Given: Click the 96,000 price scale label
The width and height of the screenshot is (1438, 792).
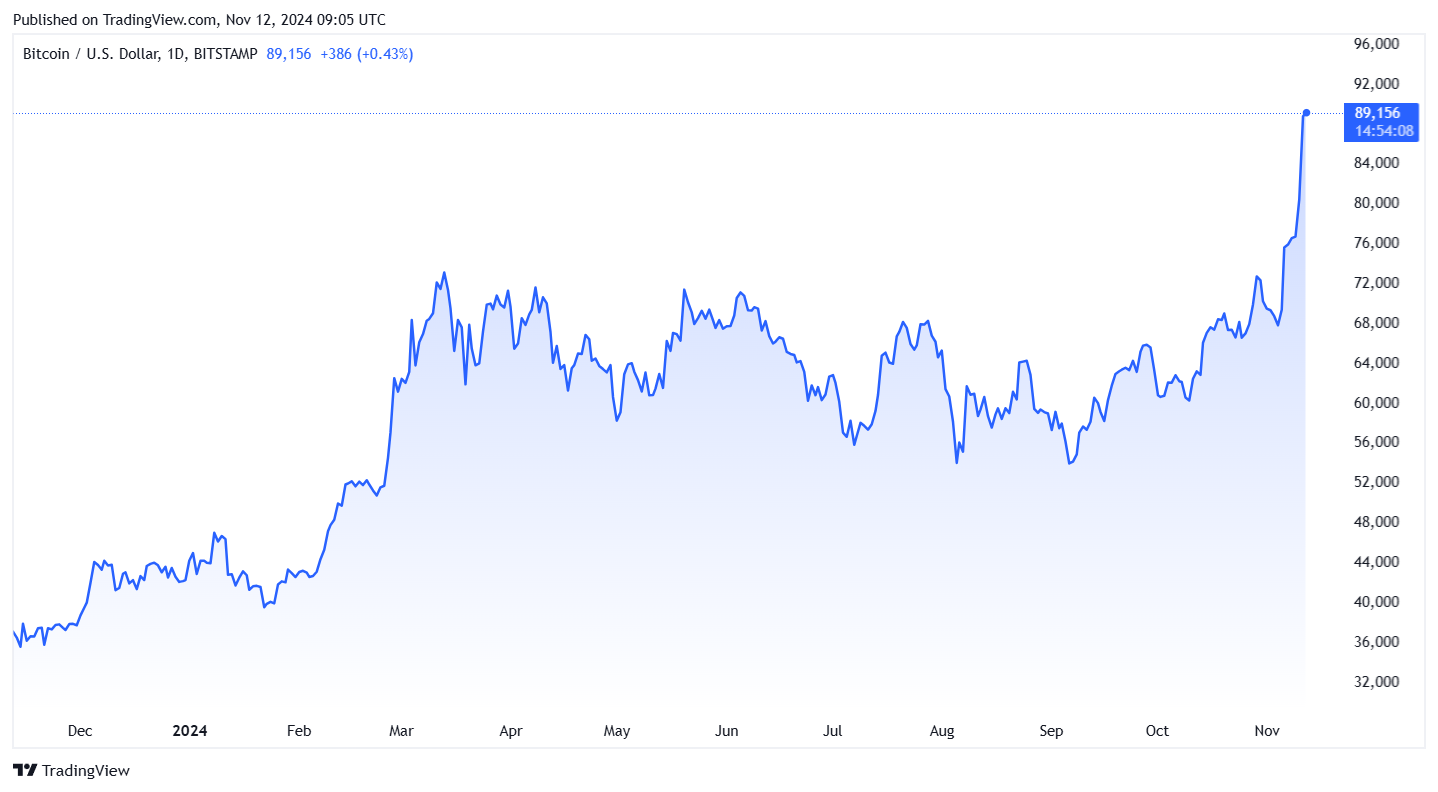Looking at the screenshot, I should click(x=1375, y=44).
